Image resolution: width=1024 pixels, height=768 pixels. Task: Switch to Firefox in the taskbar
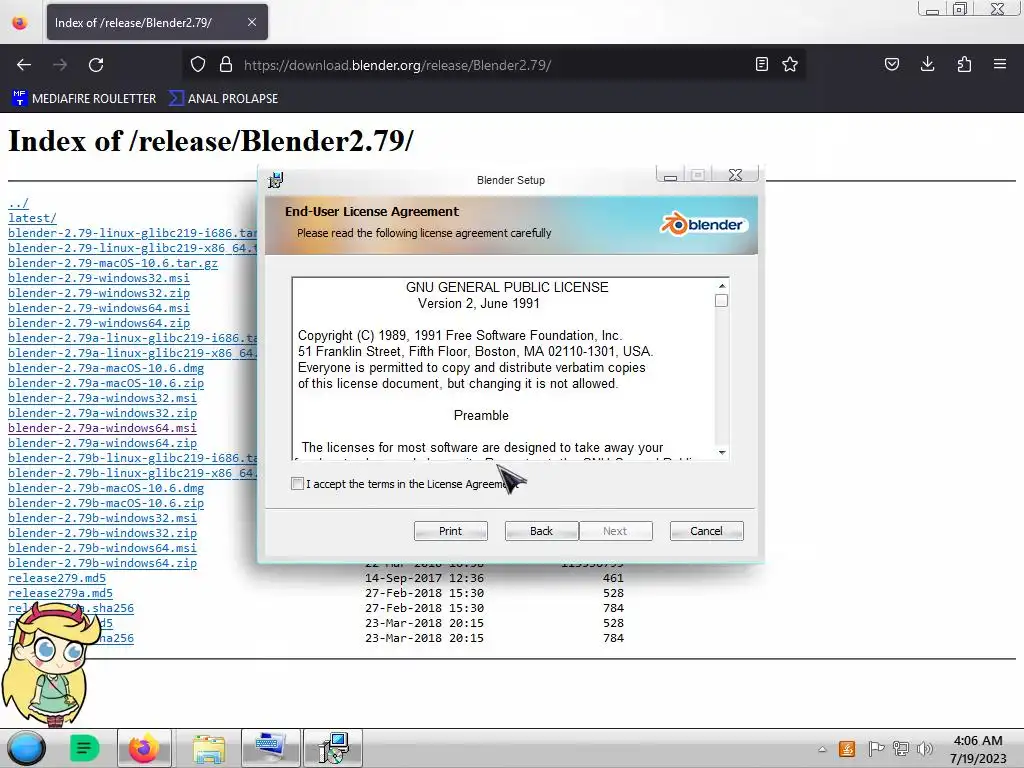144,748
